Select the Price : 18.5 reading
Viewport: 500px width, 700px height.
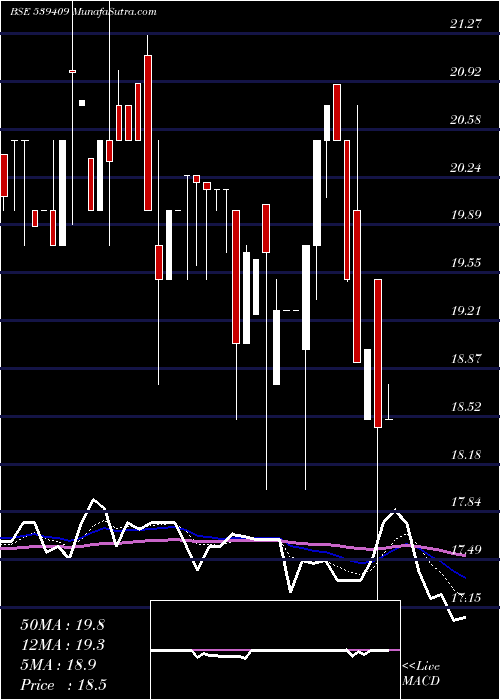coord(63,685)
